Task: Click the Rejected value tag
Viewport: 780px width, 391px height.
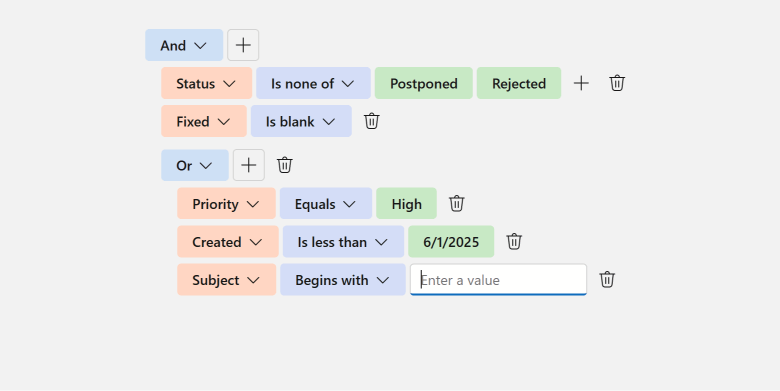Action: coord(519,83)
